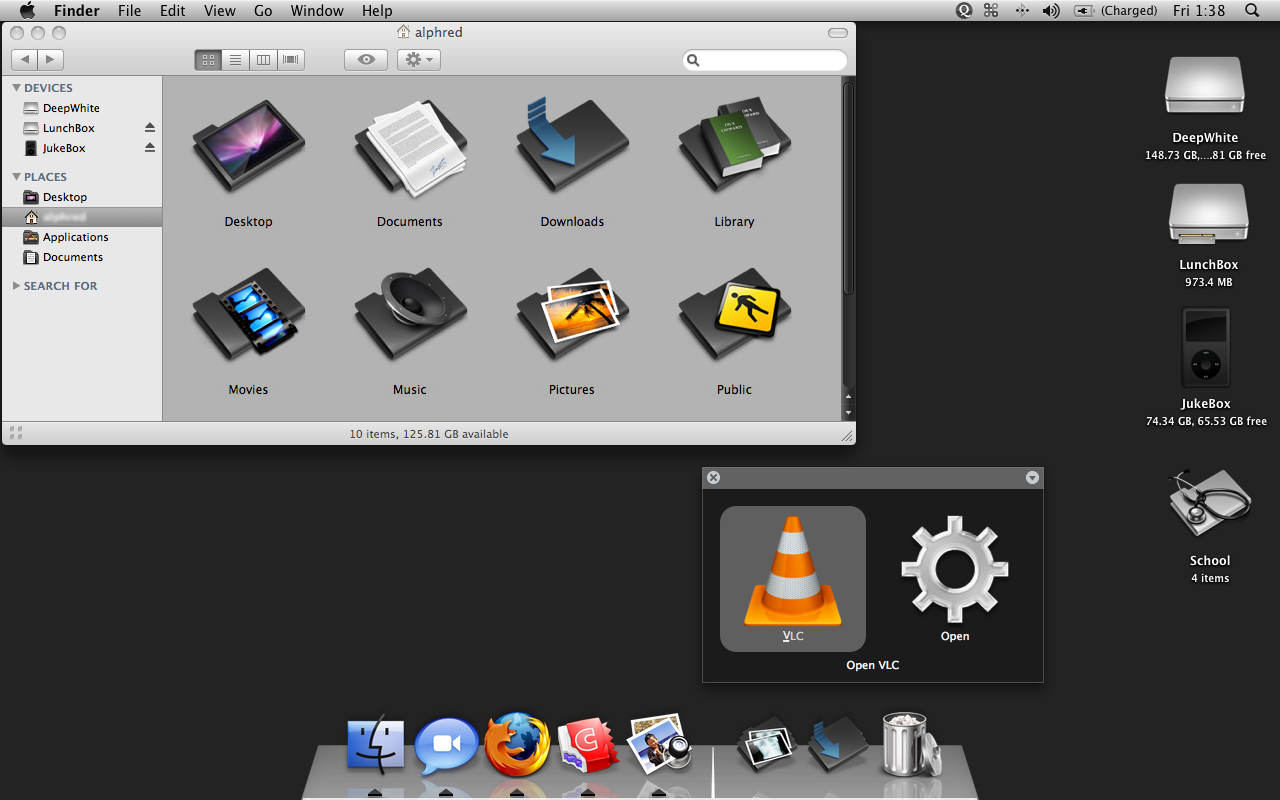The width and height of the screenshot is (1280, 800).
Task: Open the Apple menu
Action: (27, 11)
